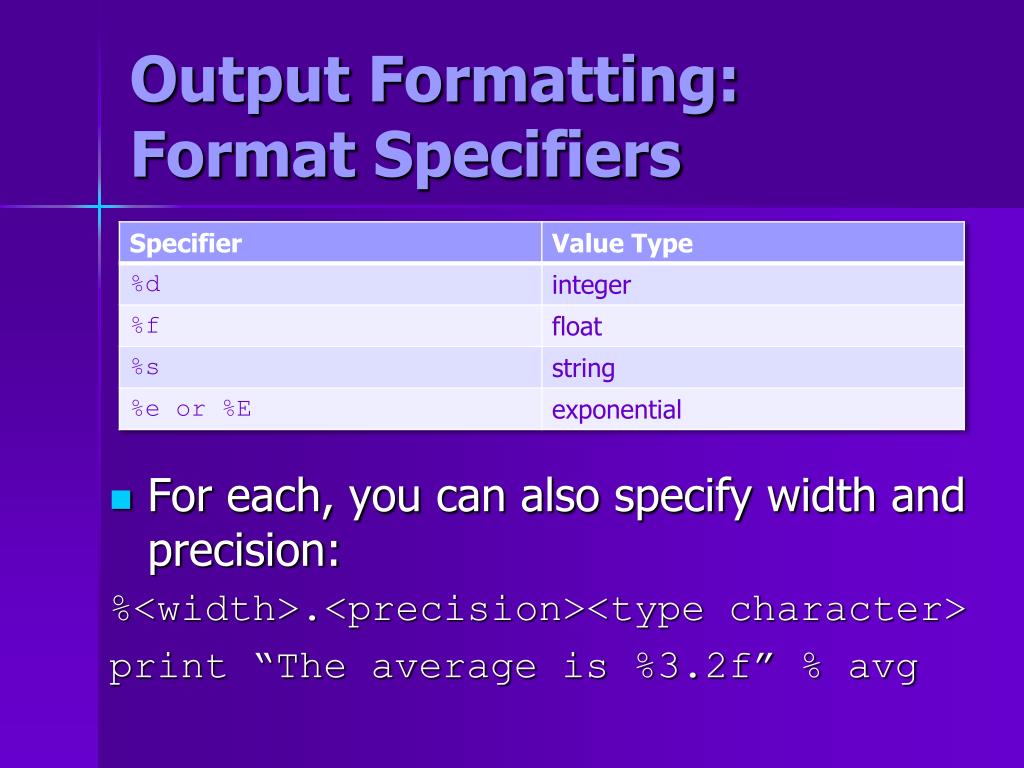Viewport: 1024px width, 768px height.
Task: Select the %s specifier cell
Action: 330,367
